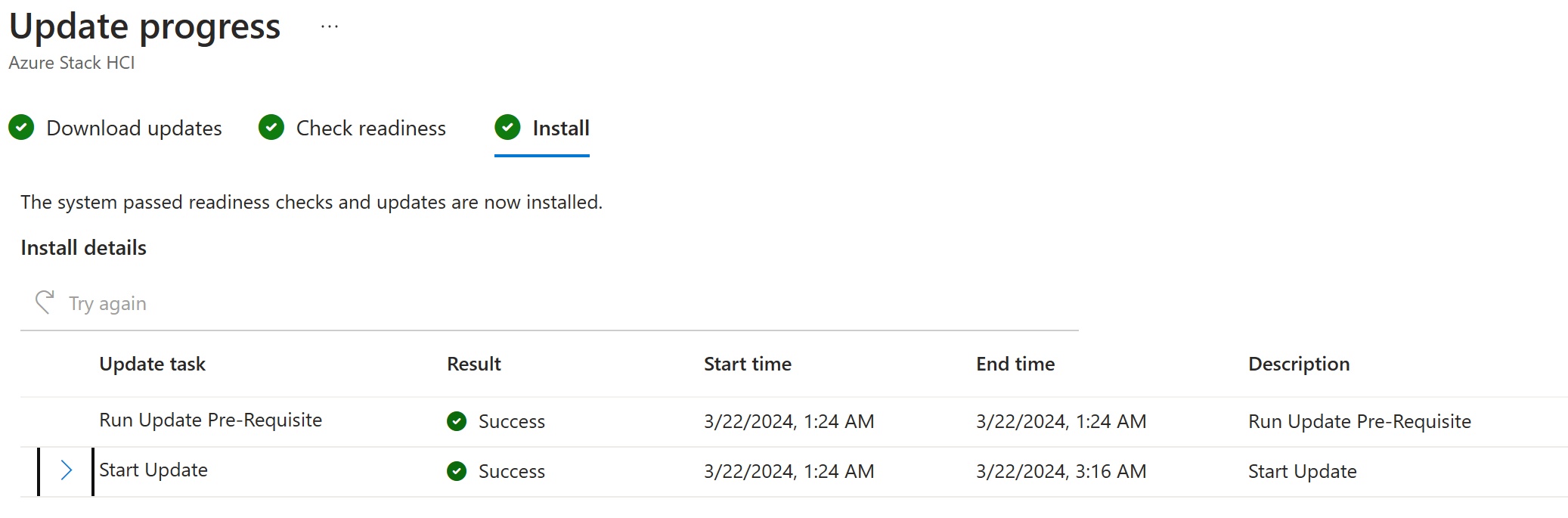Click success icon in Run Update Pre-Requisite row
This screenshot has height=518, width=1568.
457,420
